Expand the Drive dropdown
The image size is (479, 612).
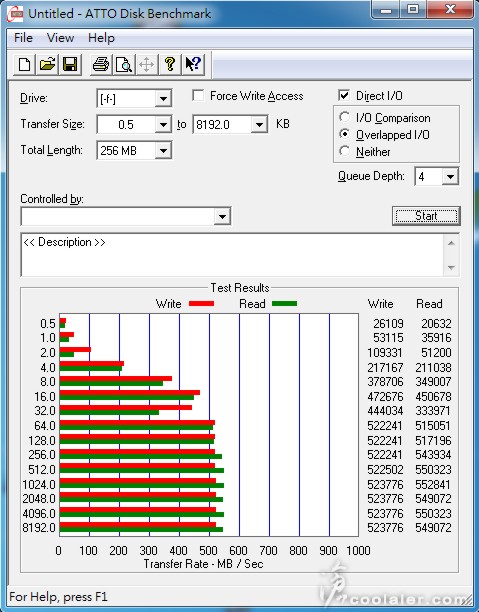tap(164, 99)
